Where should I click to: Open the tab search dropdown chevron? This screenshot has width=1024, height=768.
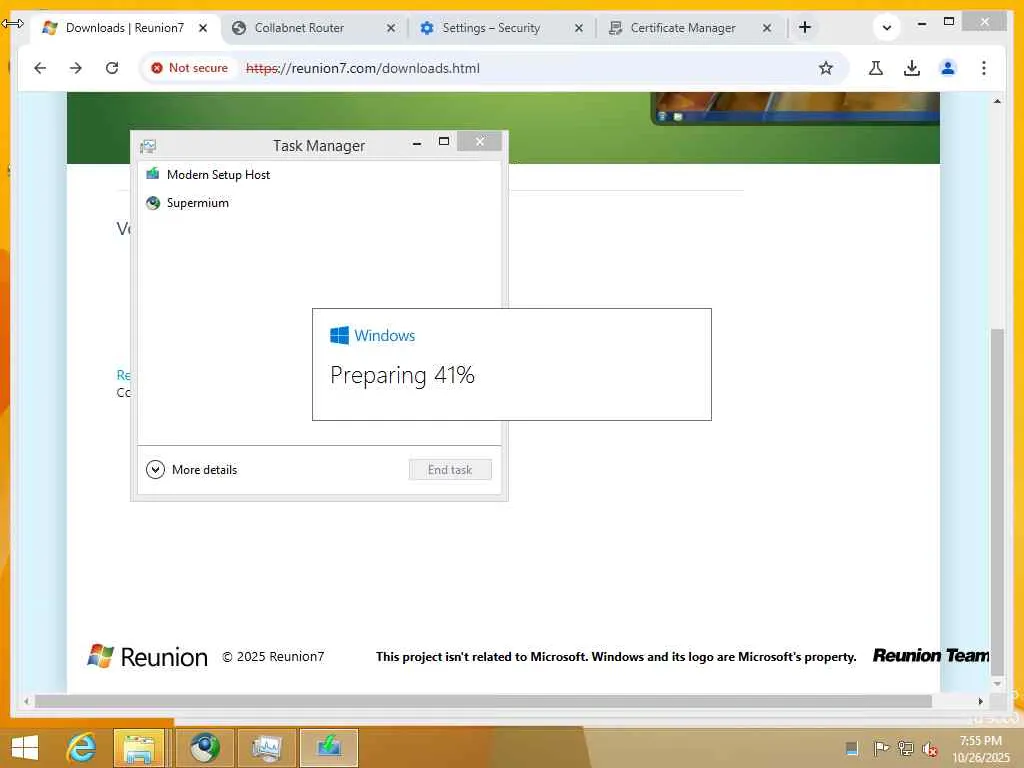pyautogui.click(x=887, y=27)
